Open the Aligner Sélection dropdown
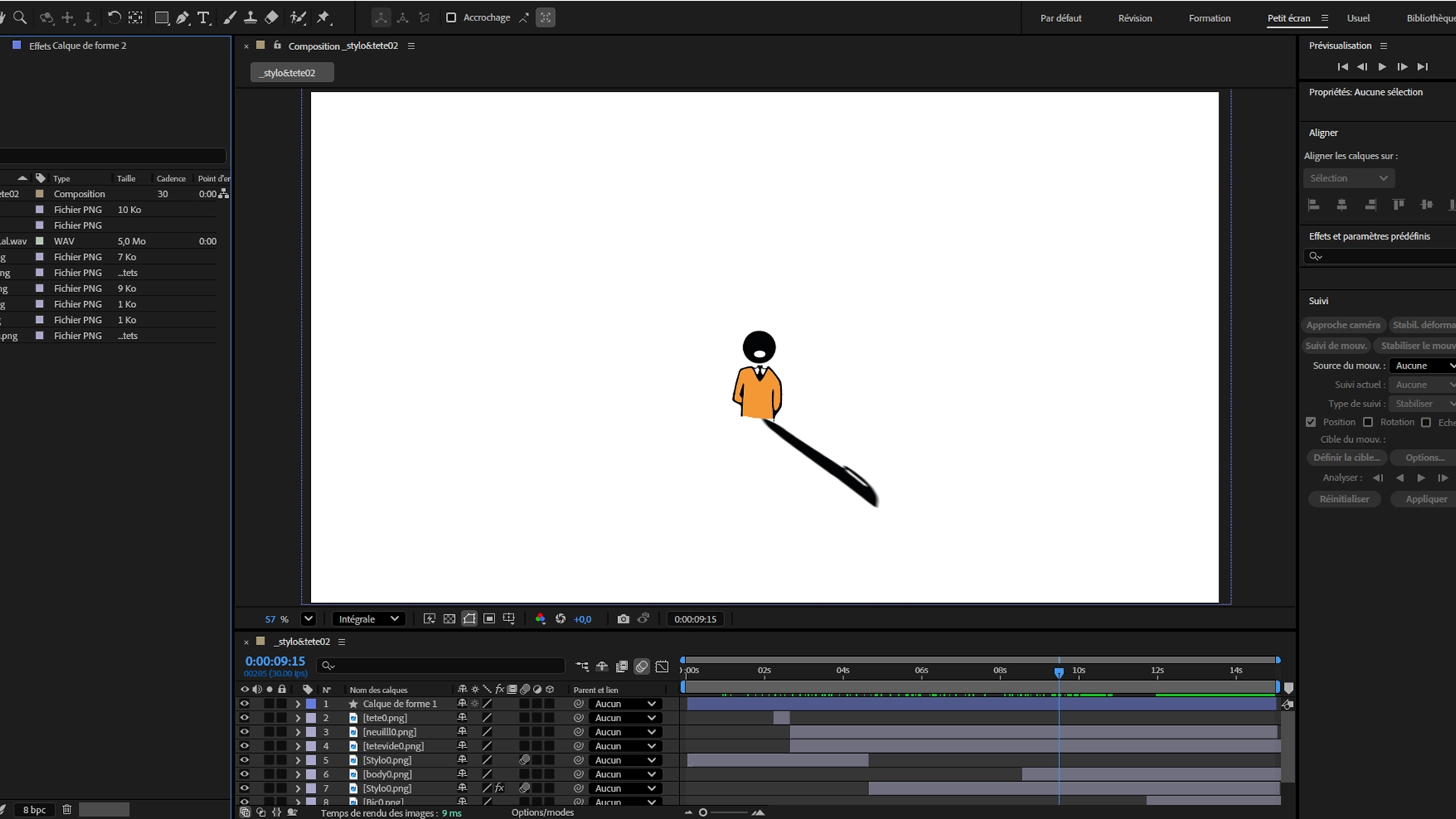 [1349, 178]
